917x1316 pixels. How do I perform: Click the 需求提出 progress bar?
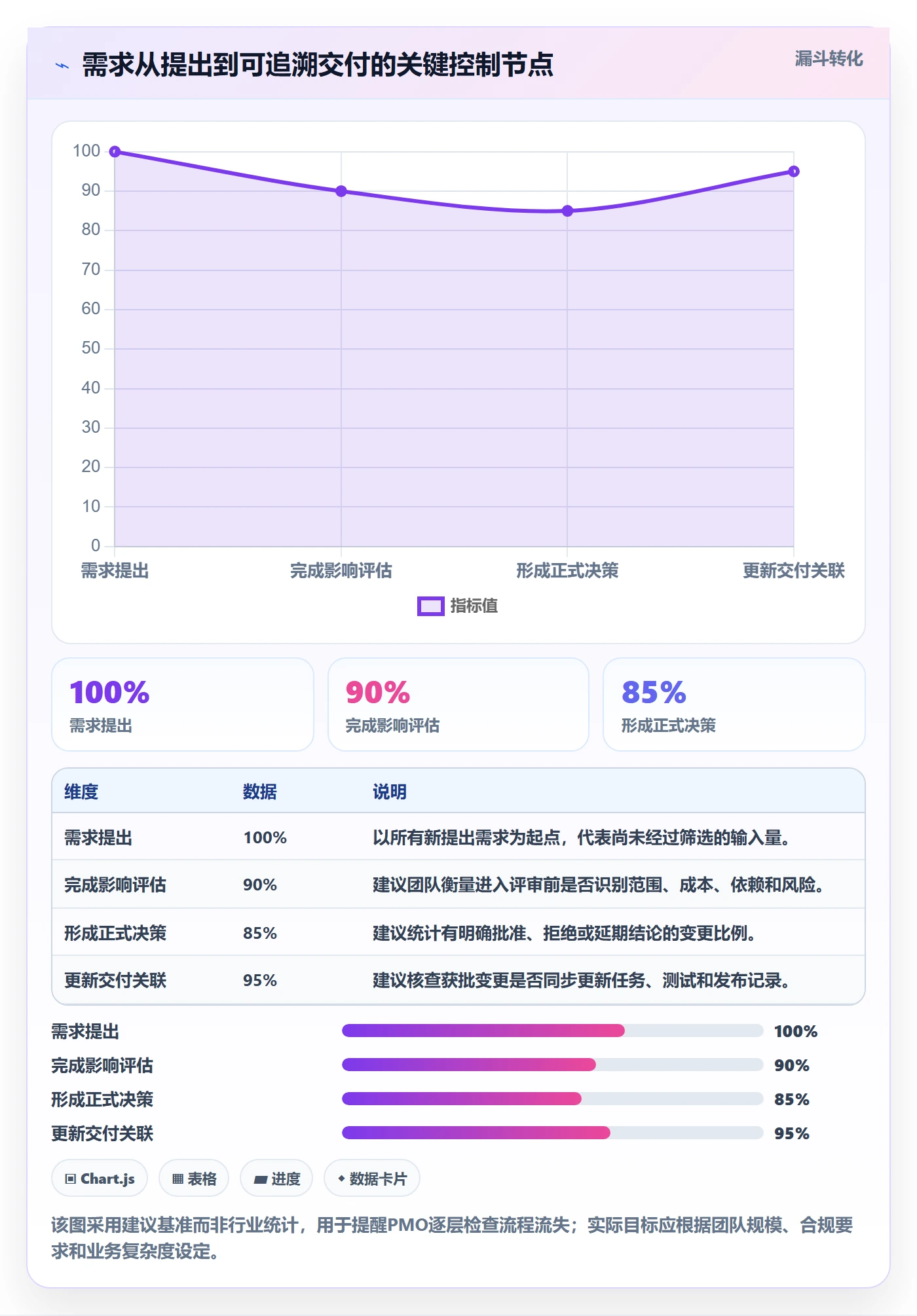point(552,1031)
